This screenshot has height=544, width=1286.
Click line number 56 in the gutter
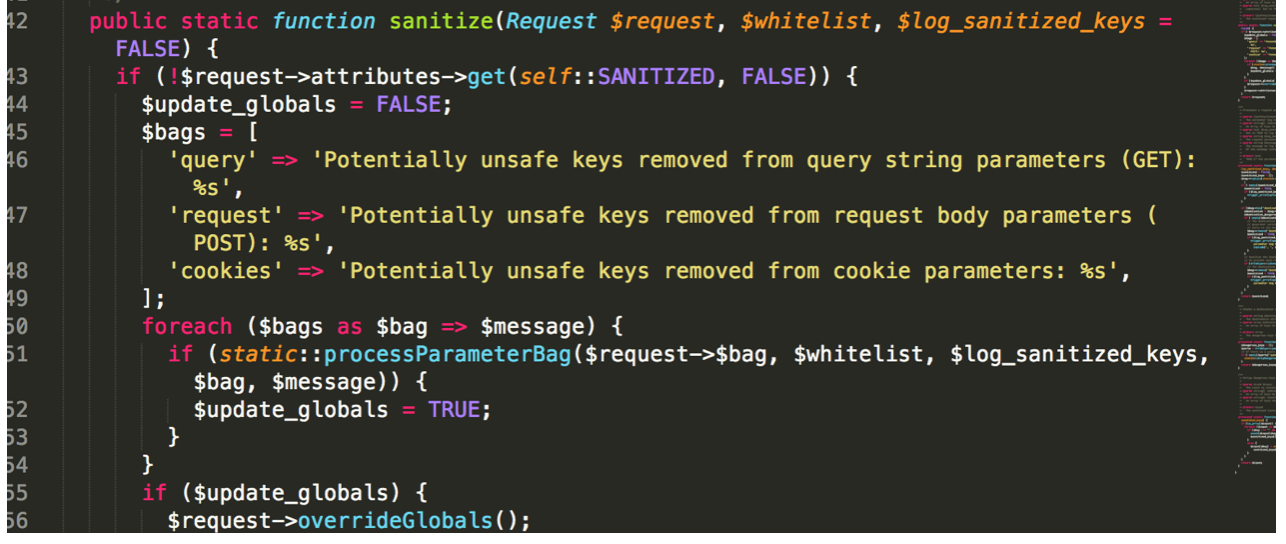17,520
